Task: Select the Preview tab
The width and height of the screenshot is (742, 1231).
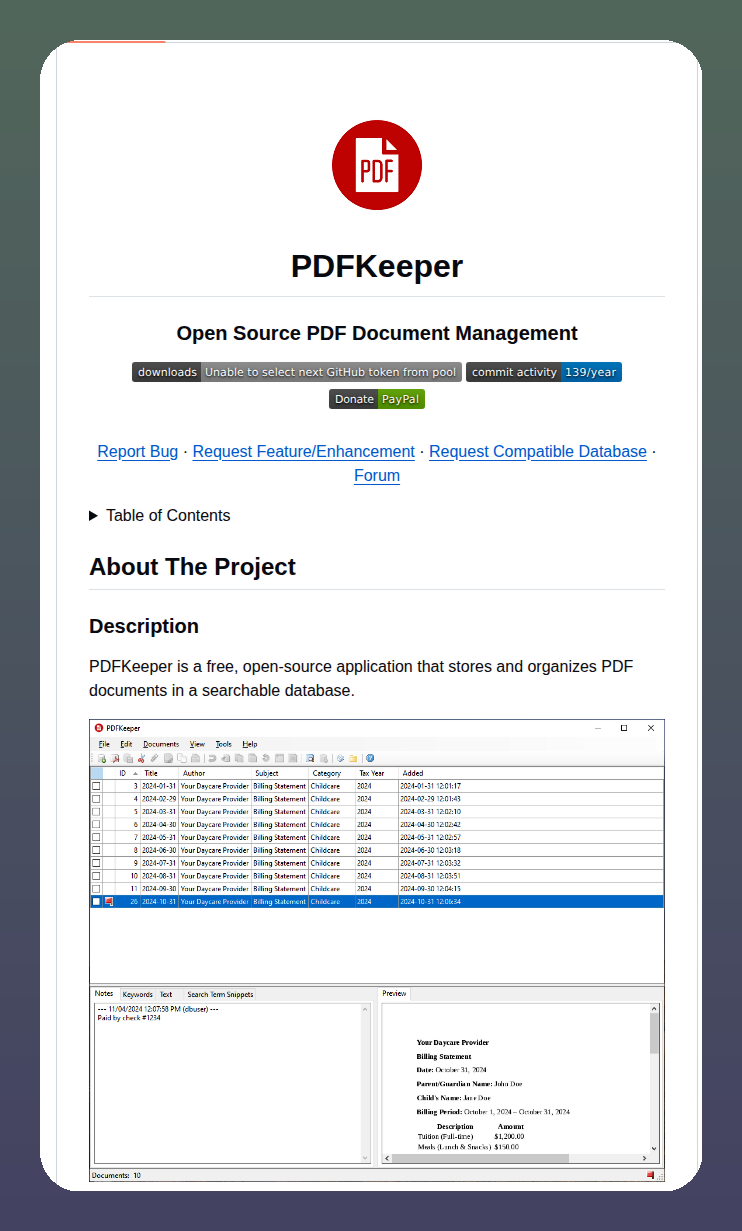Action: point(394,994)
